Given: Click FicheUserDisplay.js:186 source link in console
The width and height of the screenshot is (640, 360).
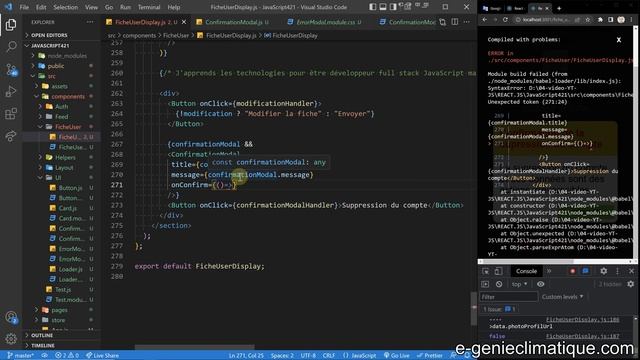Looking at the screenshot, I should click(x=582, y=320).
